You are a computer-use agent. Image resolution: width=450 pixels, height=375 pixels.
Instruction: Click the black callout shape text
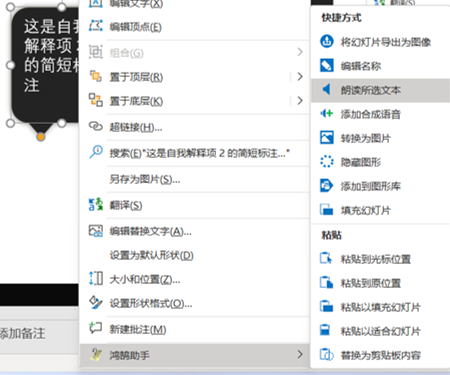[x=51, y=56]
